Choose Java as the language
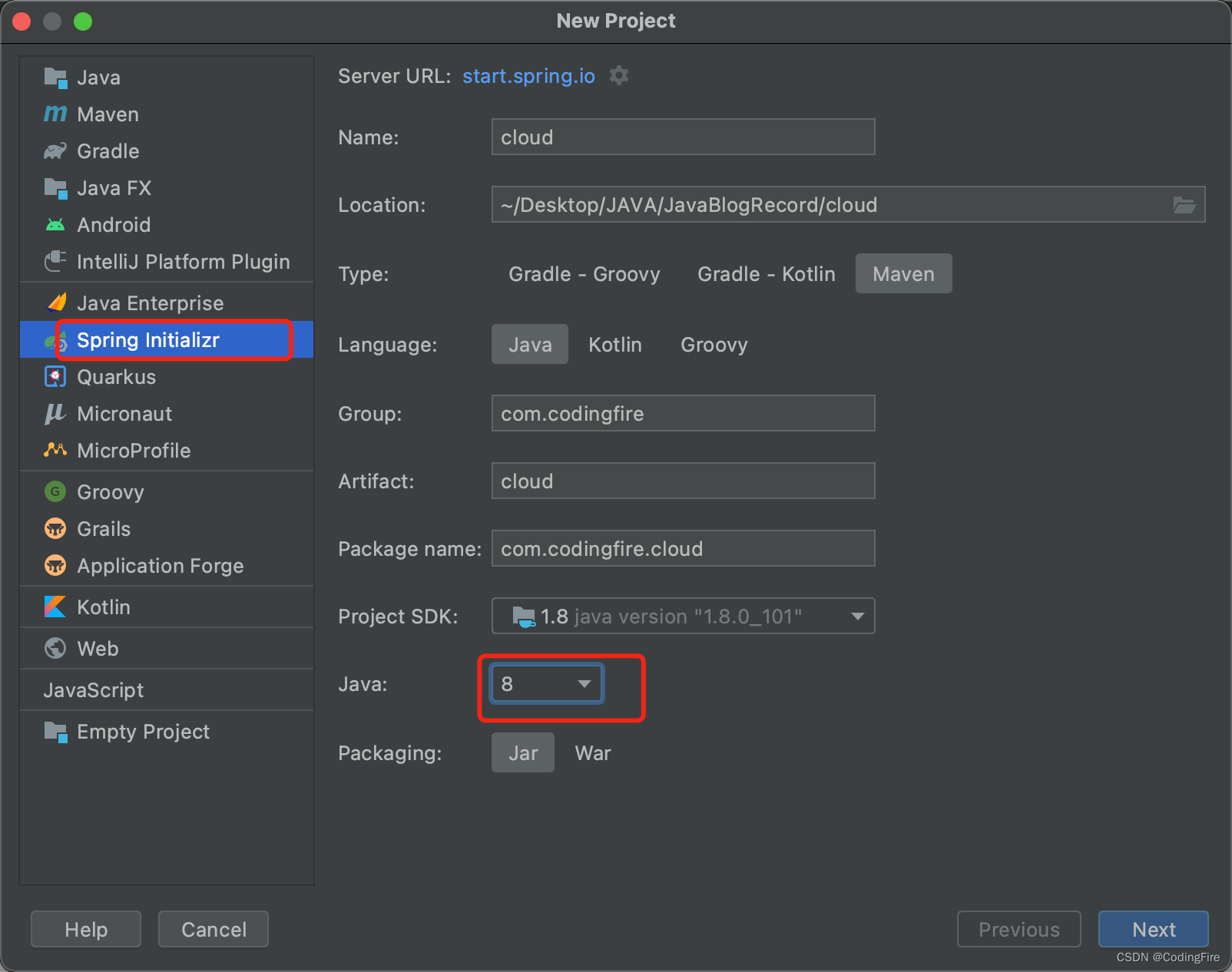The width and height of the screenshot is (1232, 972). click(x=530, y=345)
